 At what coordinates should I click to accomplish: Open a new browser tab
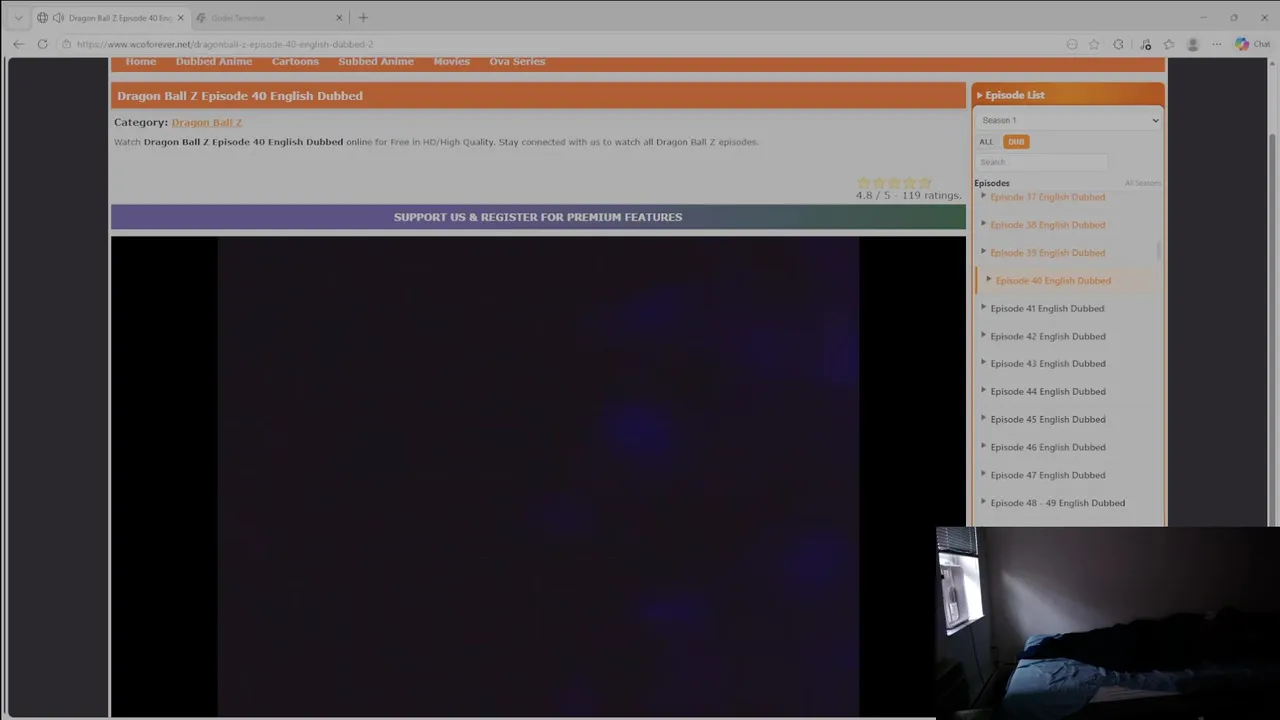[x=363, y=18]
